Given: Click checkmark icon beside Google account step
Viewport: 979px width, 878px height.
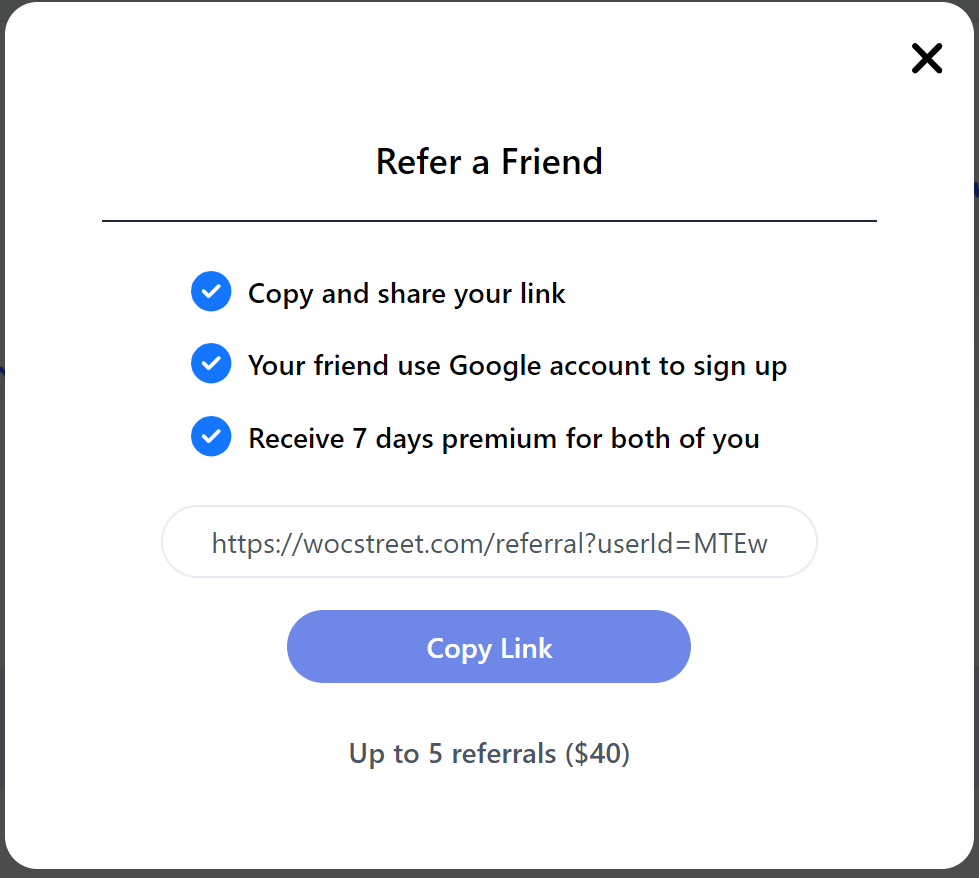Looking at the screenshot, I should [211, 363].
